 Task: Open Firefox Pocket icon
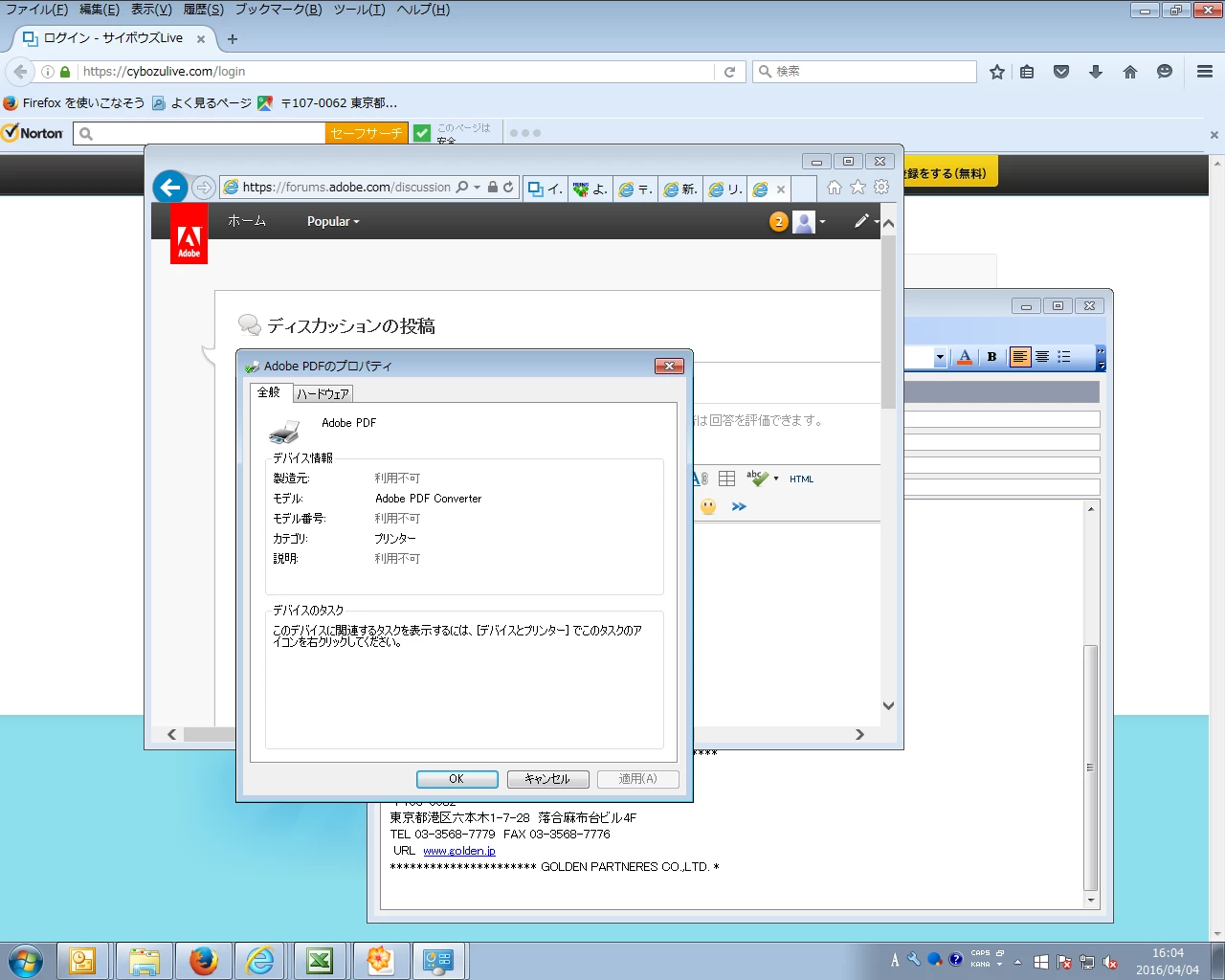[1061, 72]
